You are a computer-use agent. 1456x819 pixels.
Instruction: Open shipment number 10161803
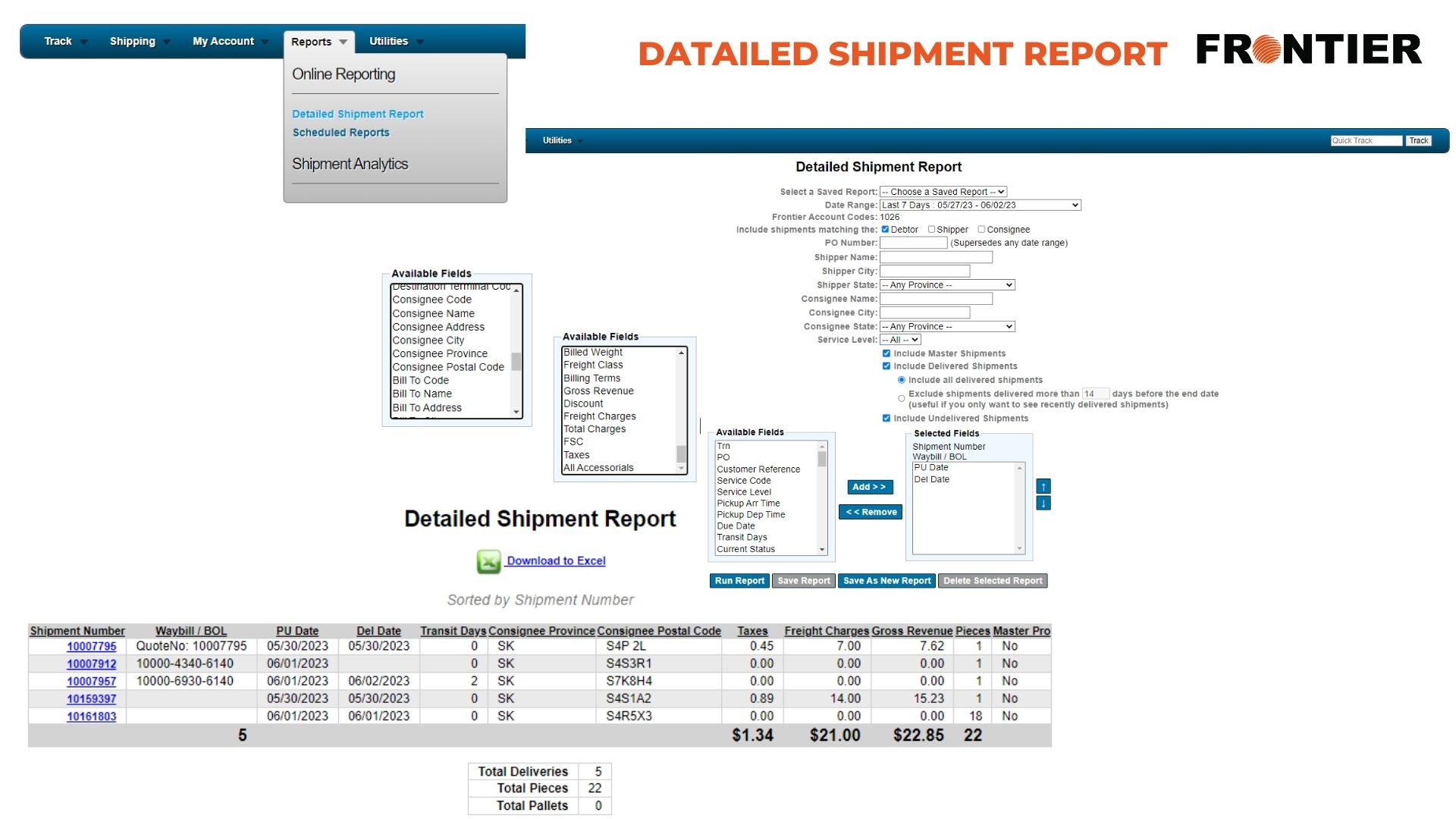click(x=91, y=716)
